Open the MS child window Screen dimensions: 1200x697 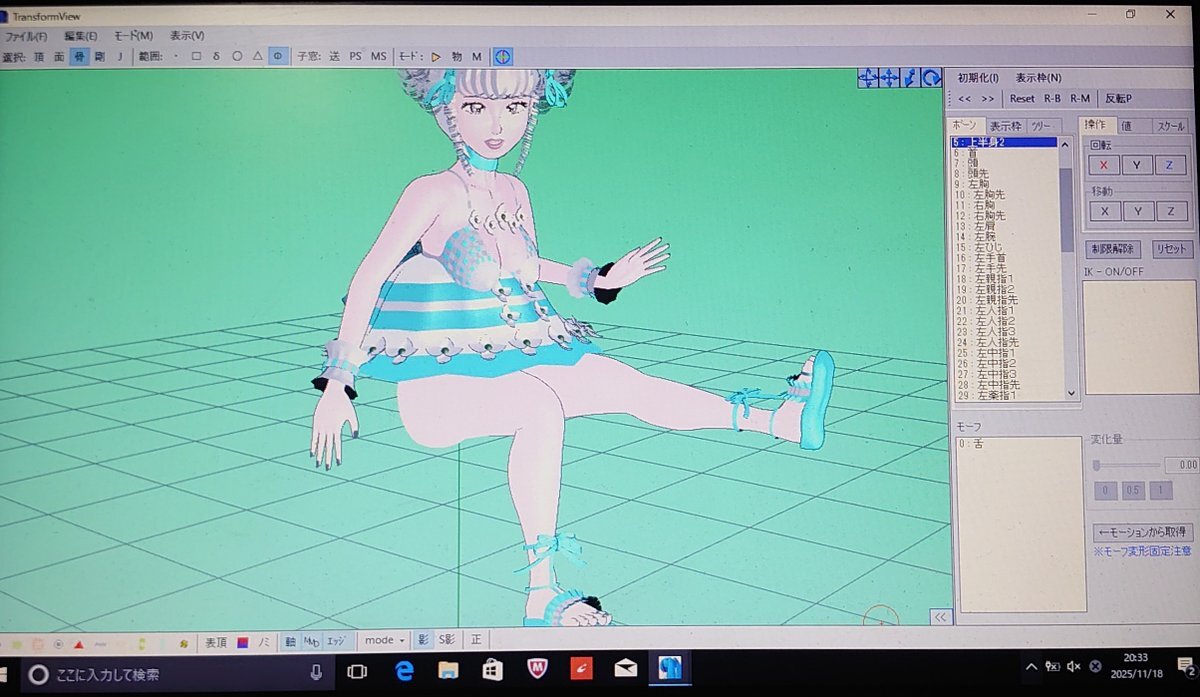click(378, 56)
